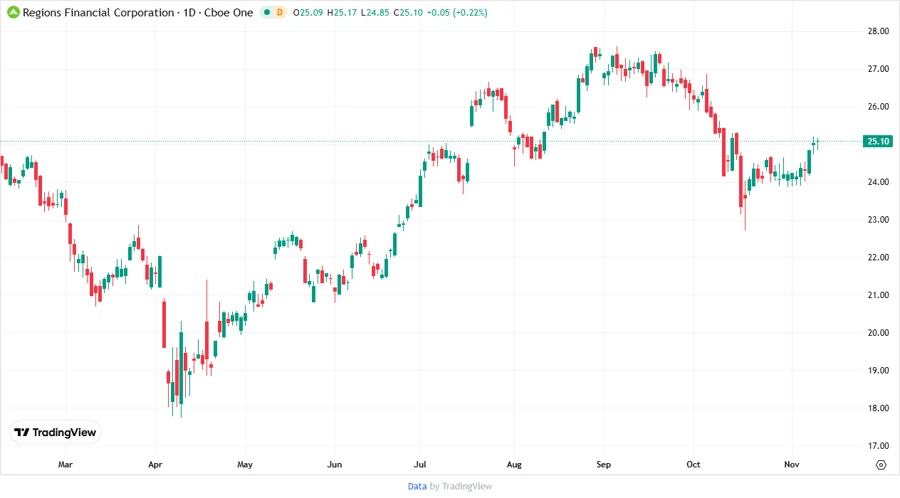Click the Jun label on time axis
Viewport: 900px width, 498px height.
click(x=335, y=465)
